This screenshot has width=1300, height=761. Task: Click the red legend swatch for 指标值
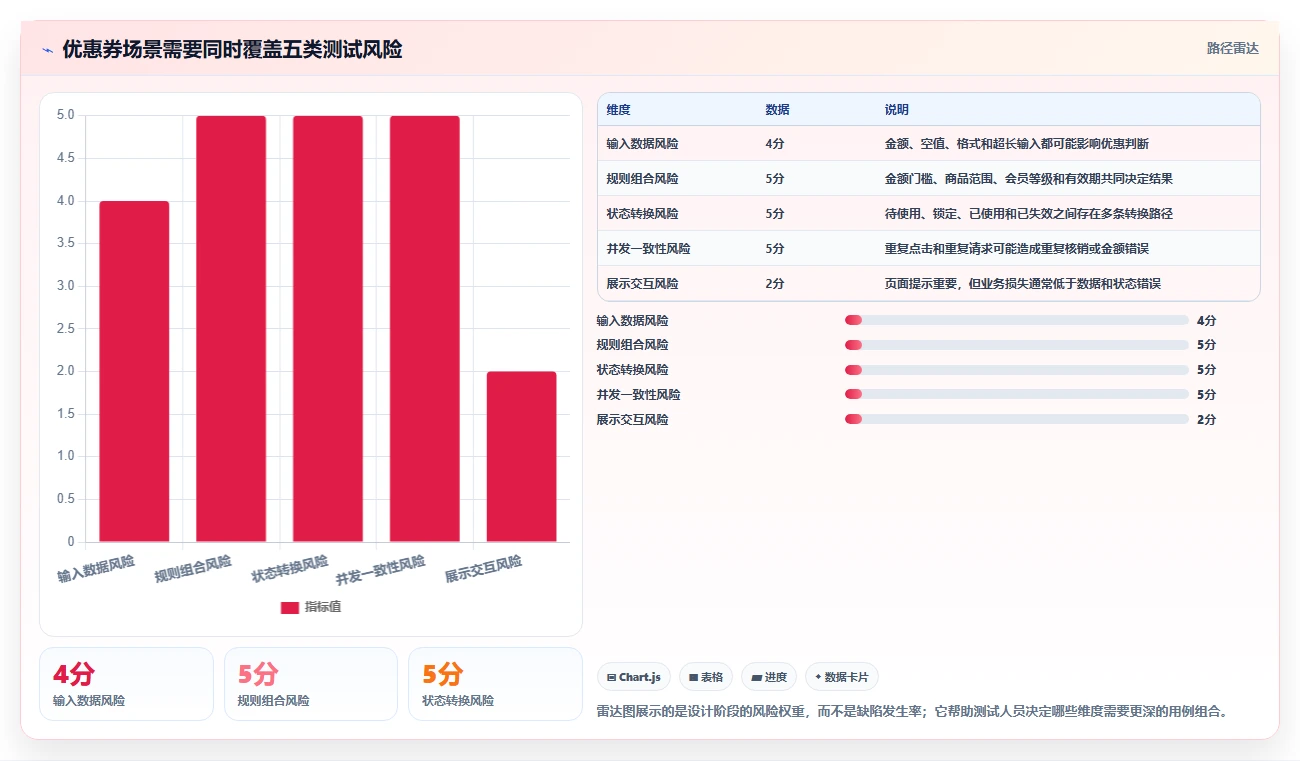click(x=290, y=607)
